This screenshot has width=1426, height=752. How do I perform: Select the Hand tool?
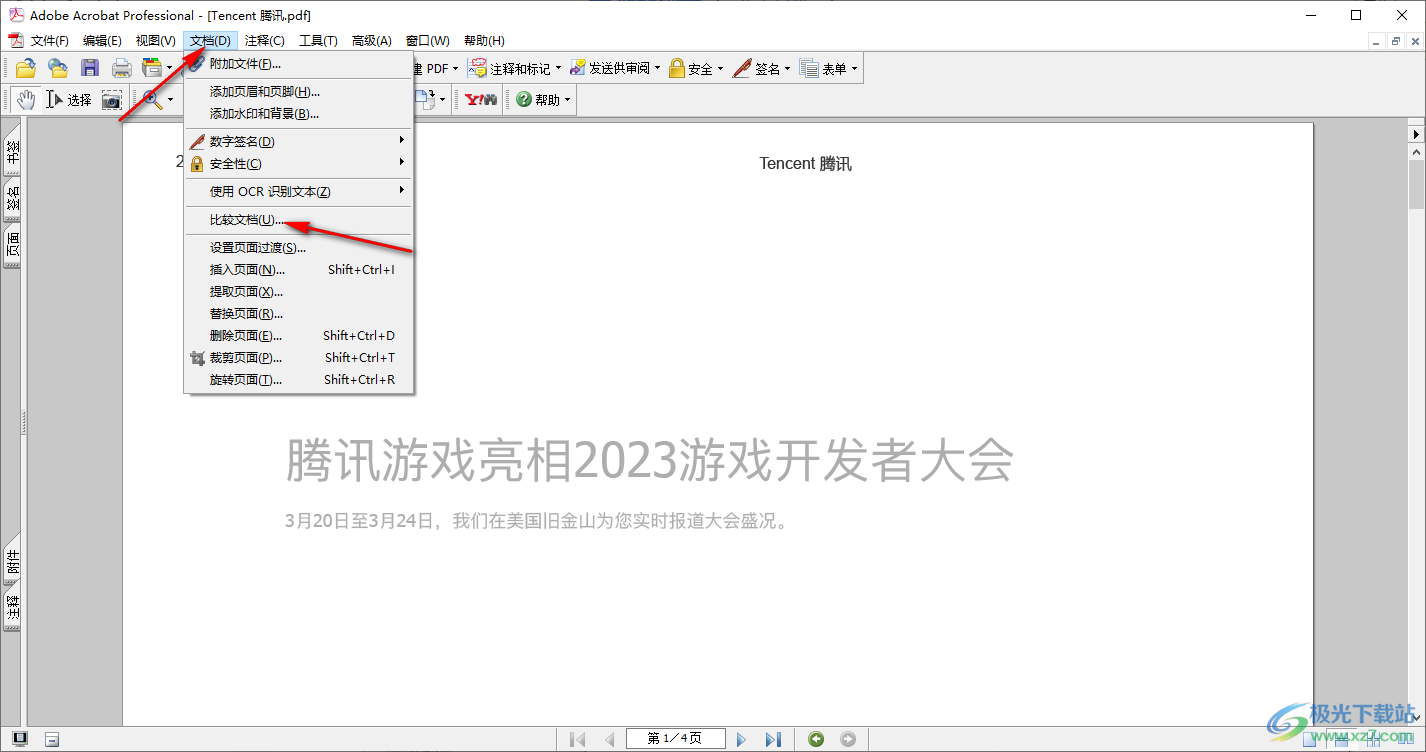25,99
